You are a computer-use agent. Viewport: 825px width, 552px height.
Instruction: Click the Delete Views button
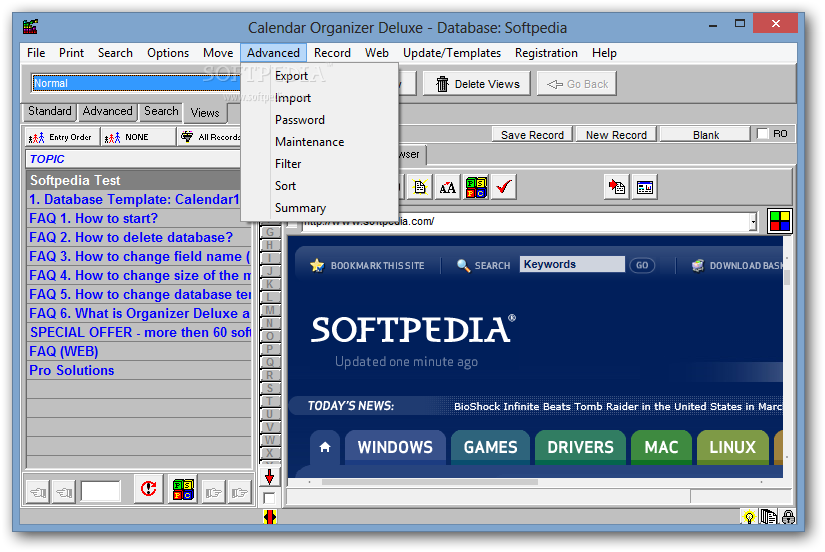pos(477,84)
